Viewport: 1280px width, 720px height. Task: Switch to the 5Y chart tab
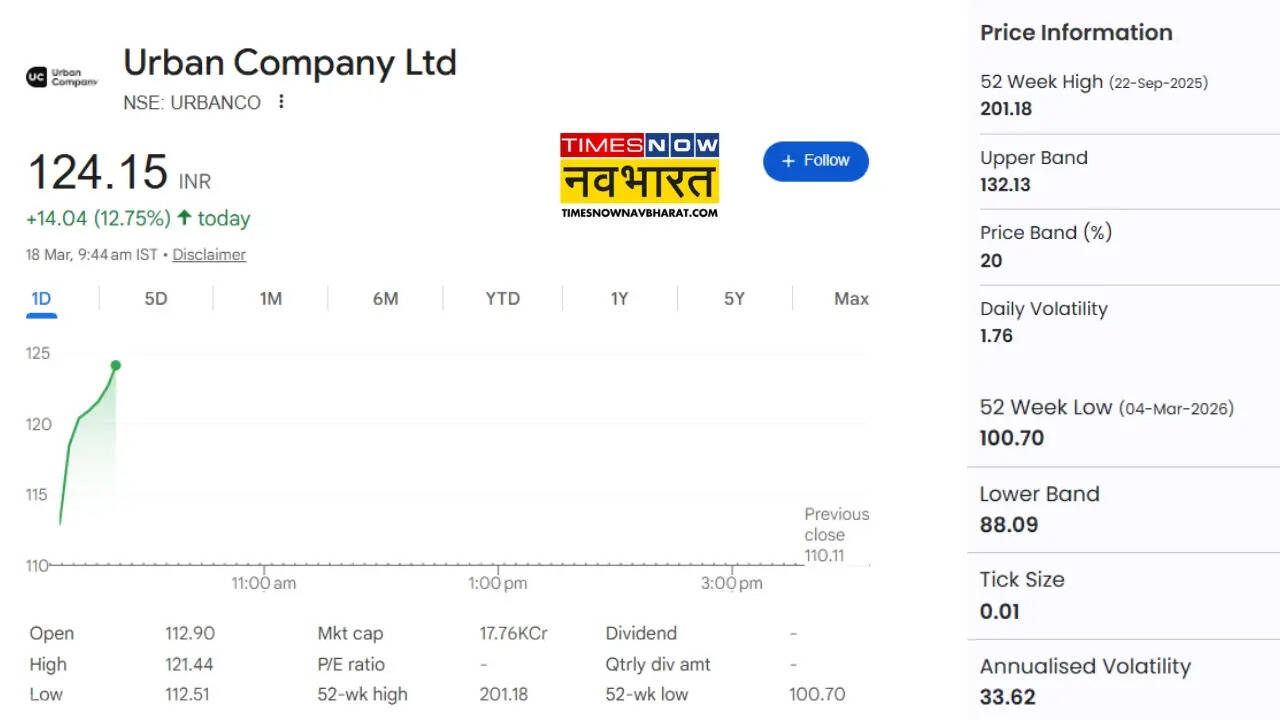(x=734, y=299)
